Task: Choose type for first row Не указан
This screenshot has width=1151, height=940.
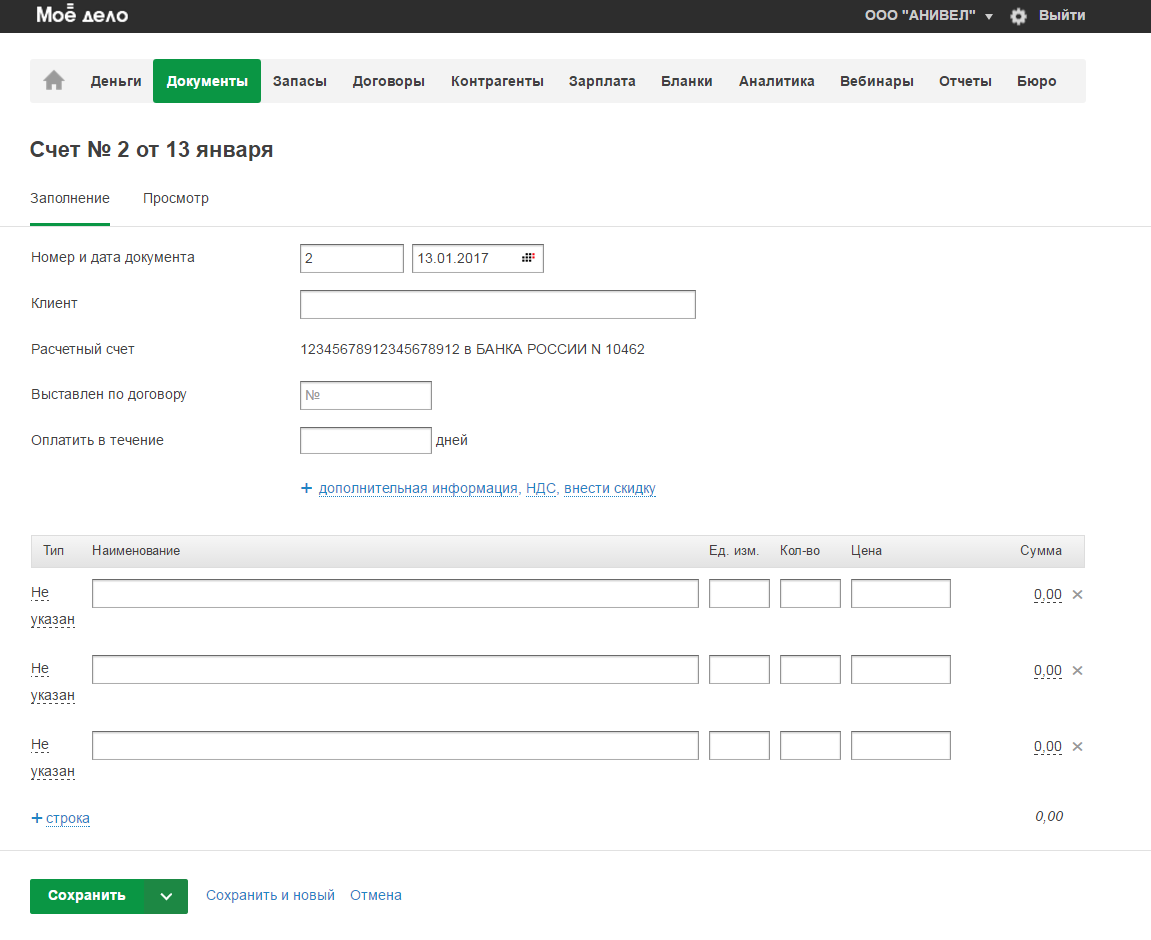Action: pos(52,606)
